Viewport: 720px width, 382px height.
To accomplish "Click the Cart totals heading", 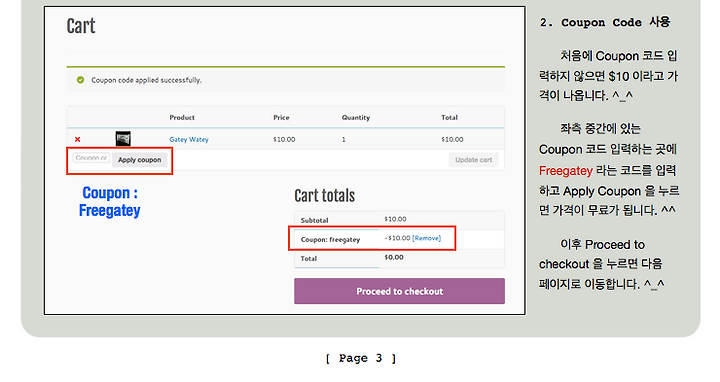I will point(325,196).
